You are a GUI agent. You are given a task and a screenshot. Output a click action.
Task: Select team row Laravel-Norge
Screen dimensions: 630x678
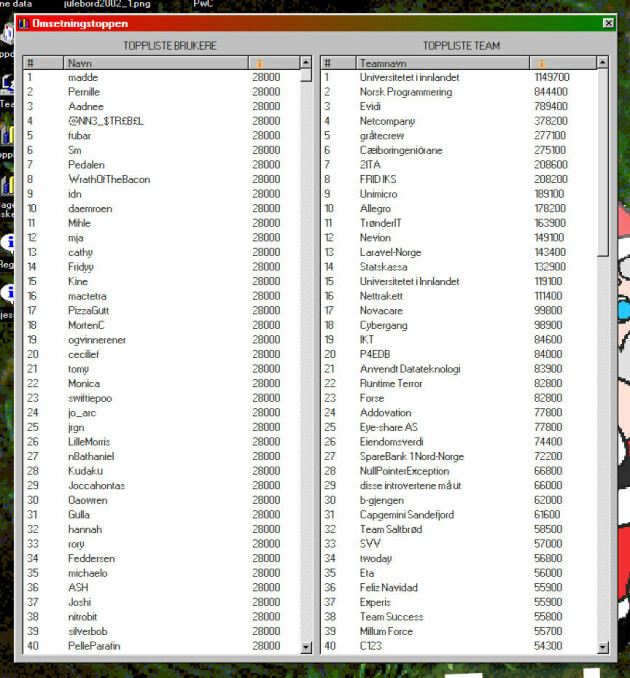point(459,252)
